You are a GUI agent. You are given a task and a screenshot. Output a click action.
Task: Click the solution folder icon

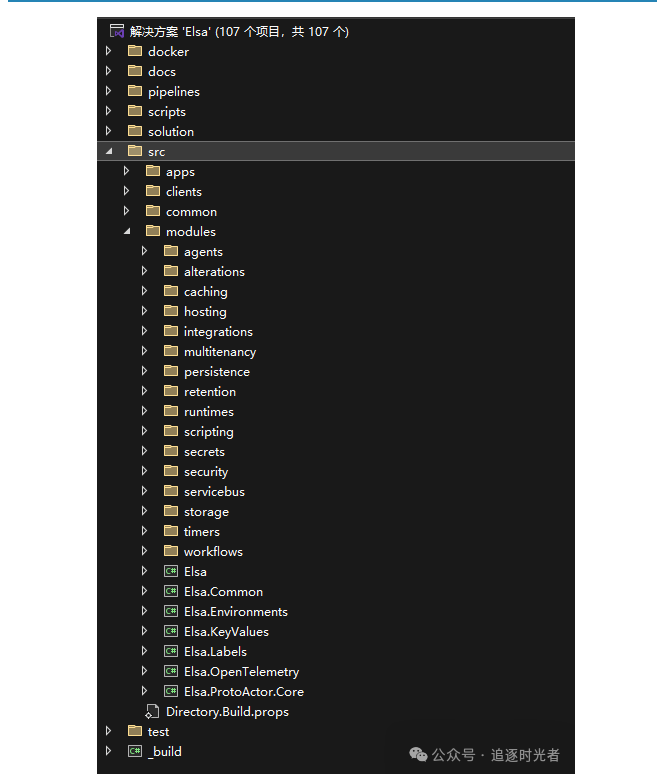pos(135,130)
